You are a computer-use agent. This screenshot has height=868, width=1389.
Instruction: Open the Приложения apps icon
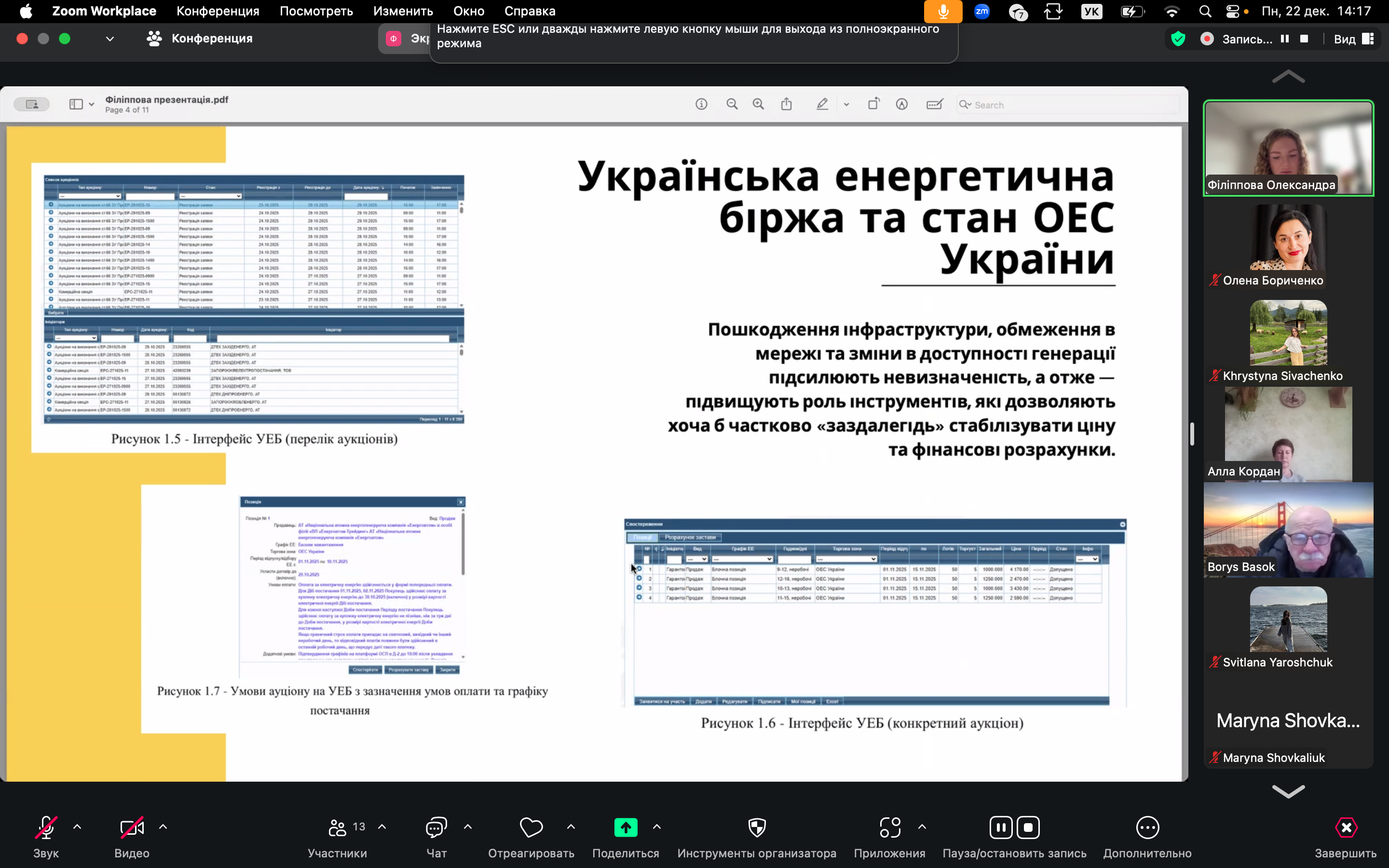[x=889, y=828]
